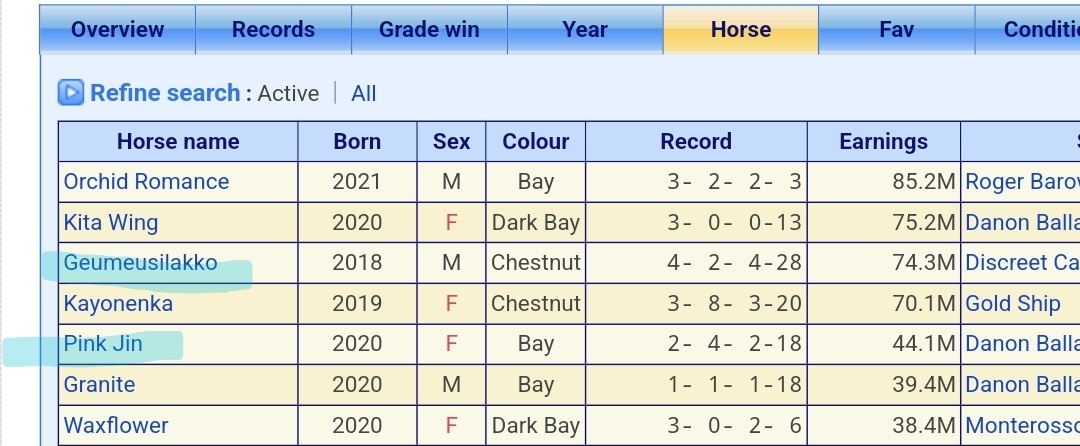Open the Orchid Romance horse page
This screenshot has height=446, width=1080.
coord(146,182)
